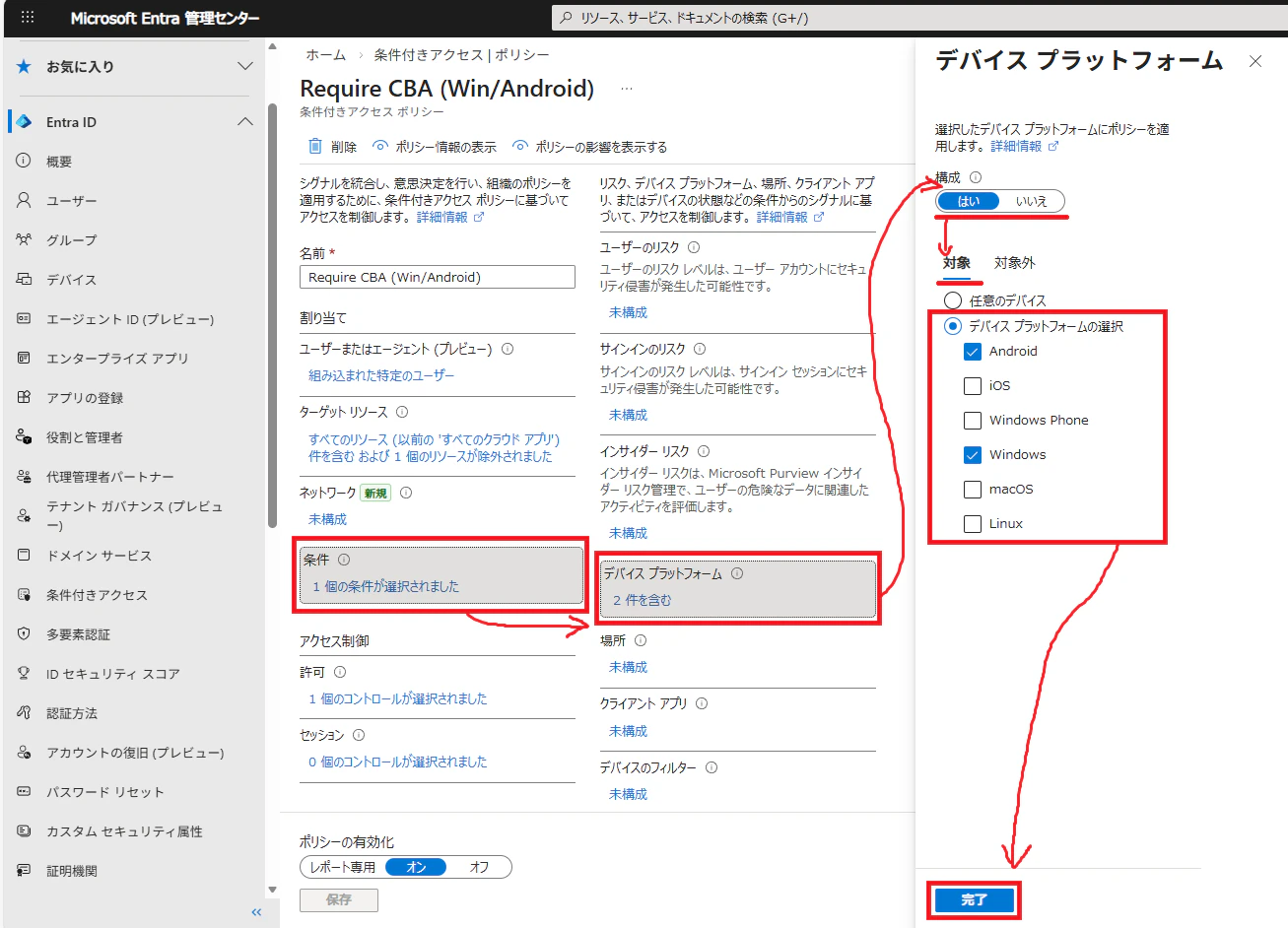The image size is (1288, 928).
Task: Open テナント ガバナンス in sidebar
Action: [134, 515]
